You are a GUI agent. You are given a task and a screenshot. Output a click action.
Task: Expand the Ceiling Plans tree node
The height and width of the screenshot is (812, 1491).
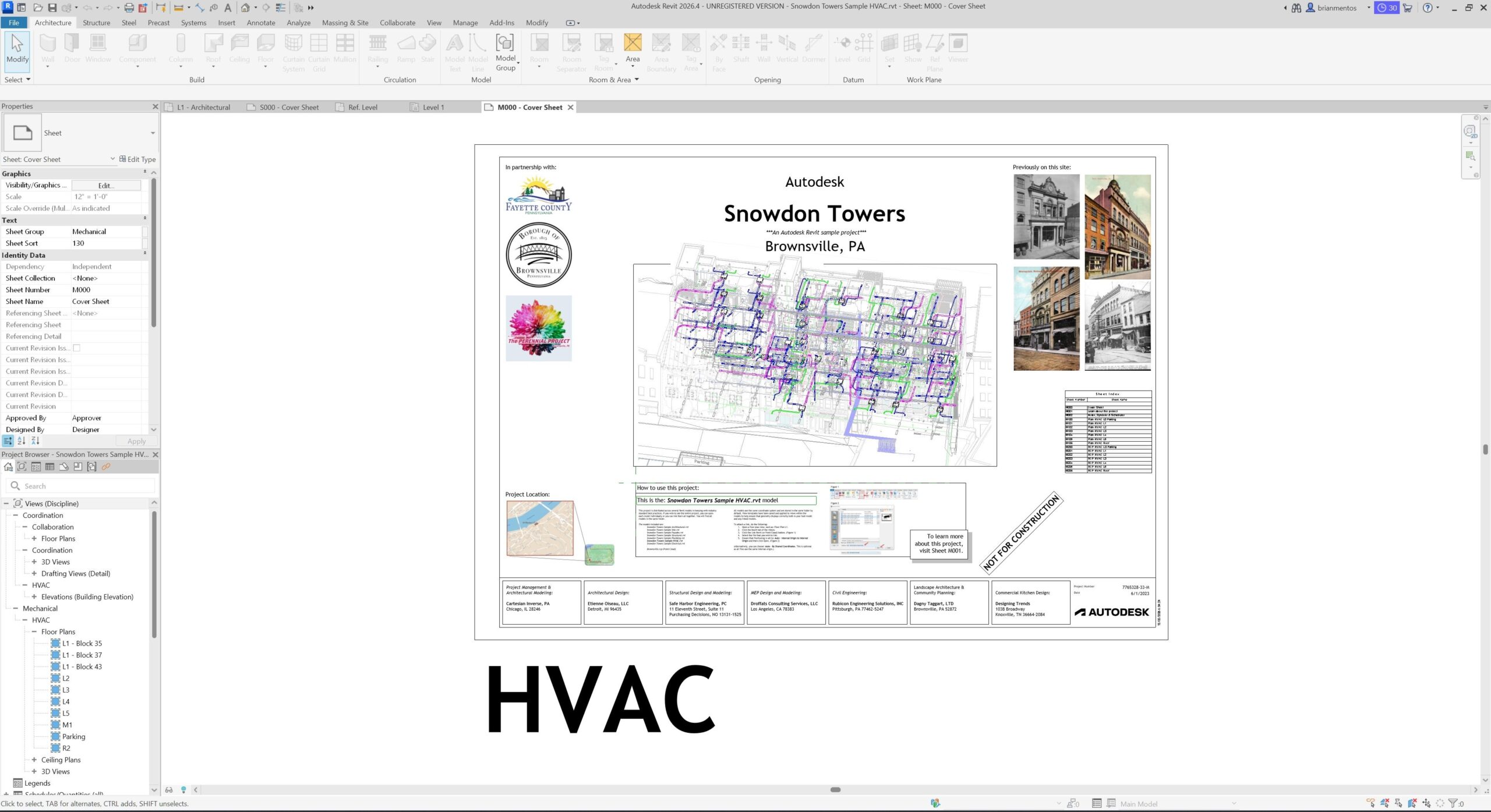click(34, 760)
